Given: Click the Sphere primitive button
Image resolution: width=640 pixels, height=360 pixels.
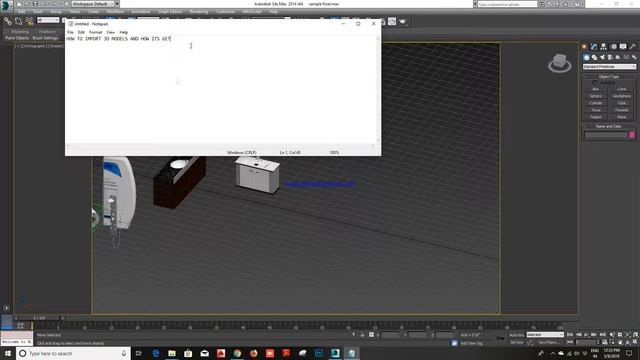Looking at the screenshot, I should point(596,96).
